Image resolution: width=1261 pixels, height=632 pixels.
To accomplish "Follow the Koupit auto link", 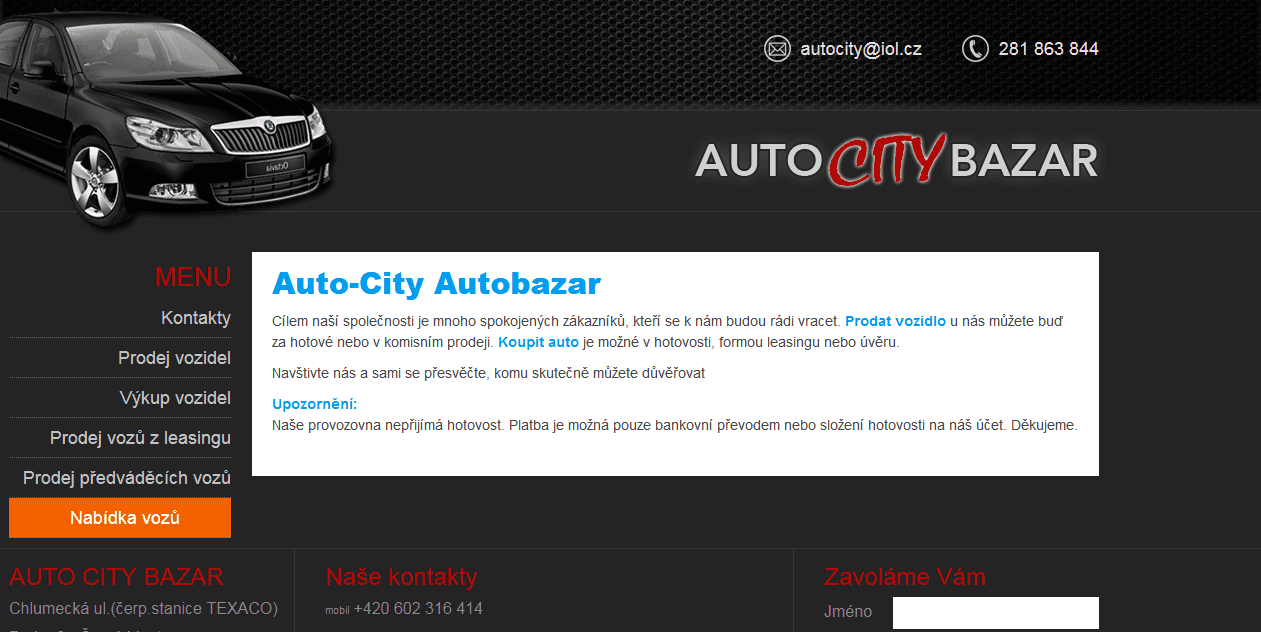I will point(538,342).
